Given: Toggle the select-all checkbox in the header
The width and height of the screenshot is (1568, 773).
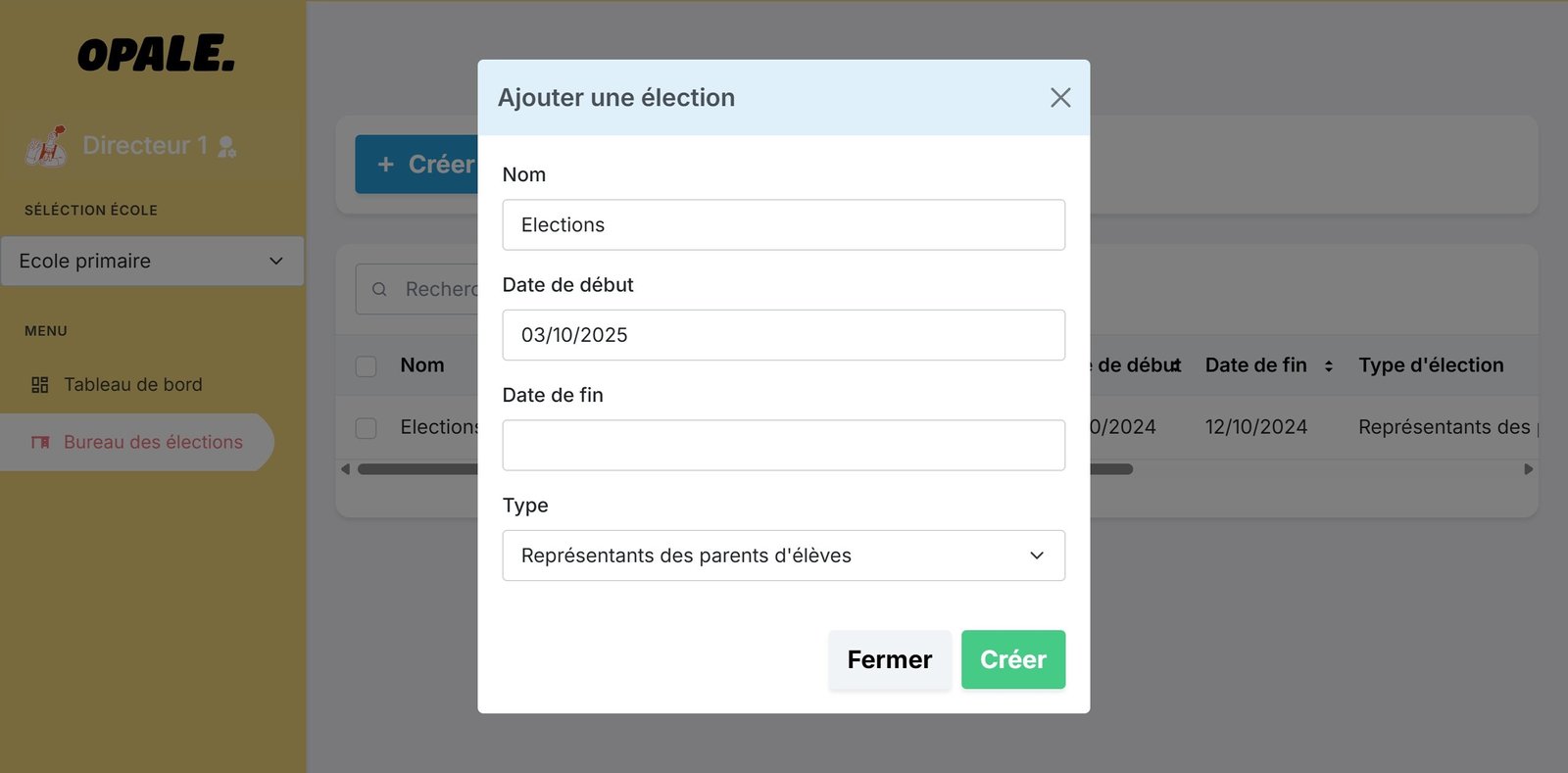Looking at the screenshot, I should [x=367, y=366].
